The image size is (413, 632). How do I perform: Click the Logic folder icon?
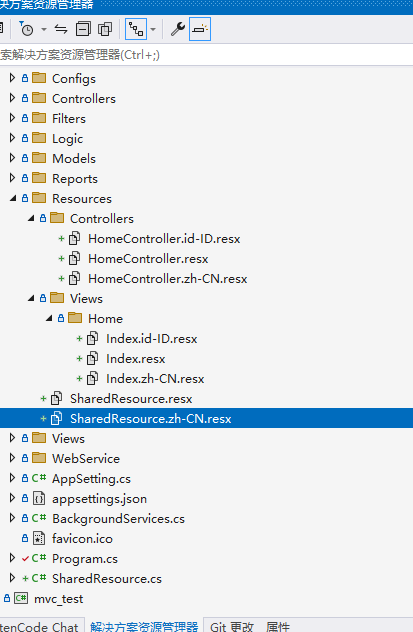tap(39, 138)
